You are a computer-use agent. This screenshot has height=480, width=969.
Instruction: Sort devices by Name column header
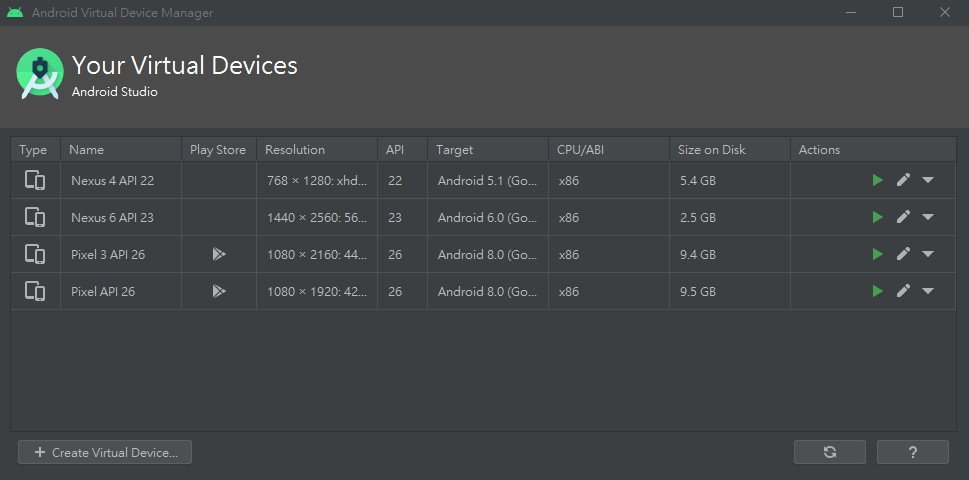tap(87, 149)
